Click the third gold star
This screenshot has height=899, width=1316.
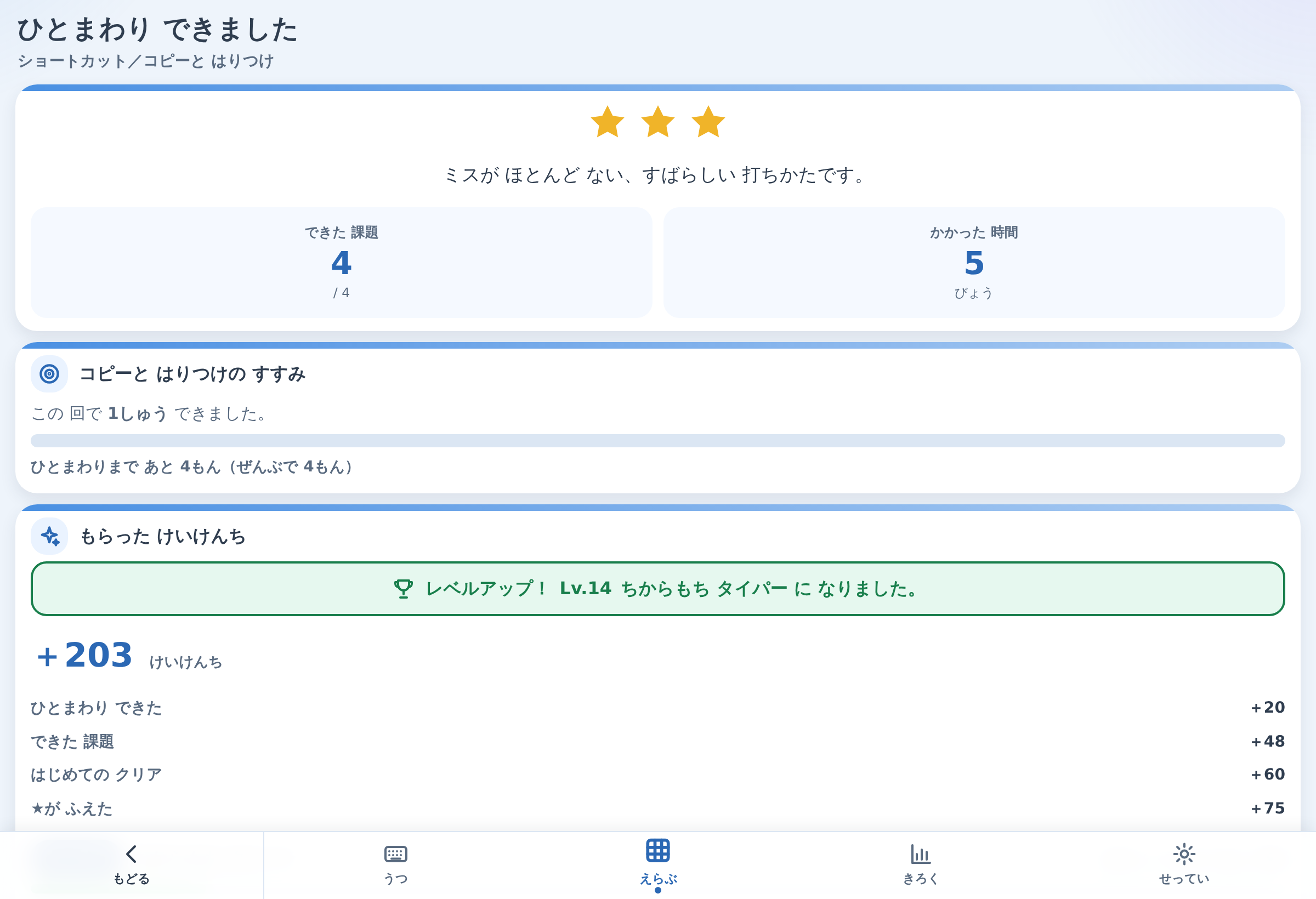click(x=708, y=122)
